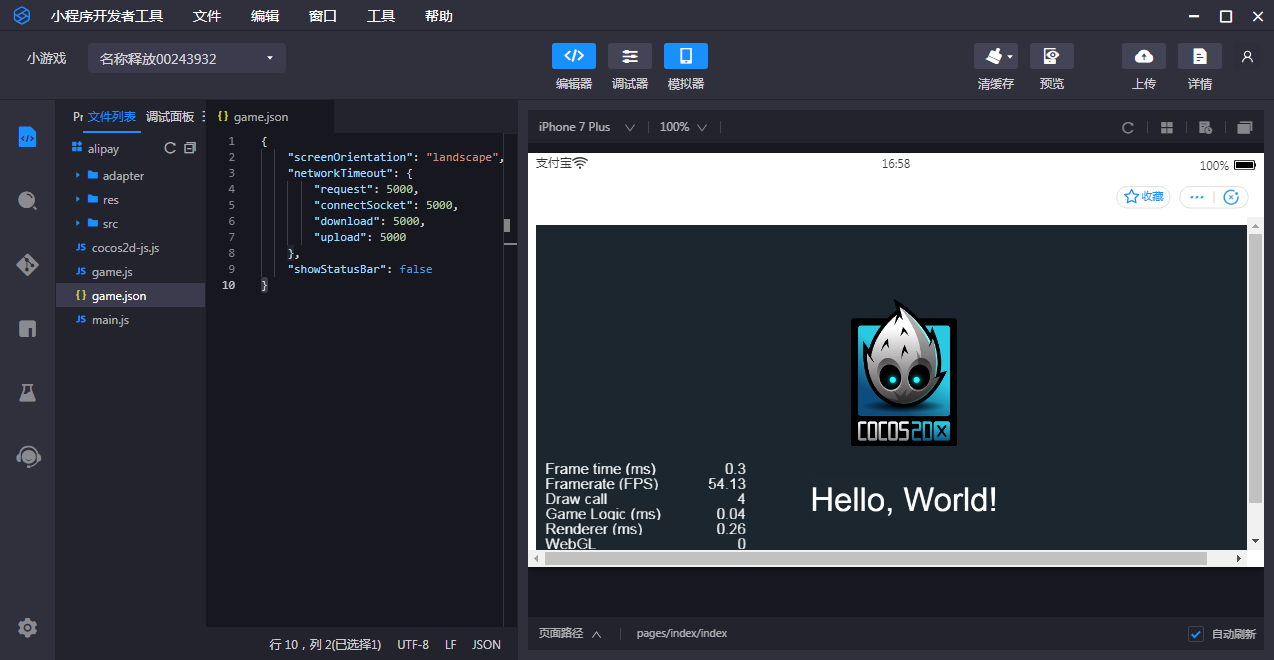Click the simulator page settings icon
Viewport: 1274px width, 660px height.
(1205, 127)
